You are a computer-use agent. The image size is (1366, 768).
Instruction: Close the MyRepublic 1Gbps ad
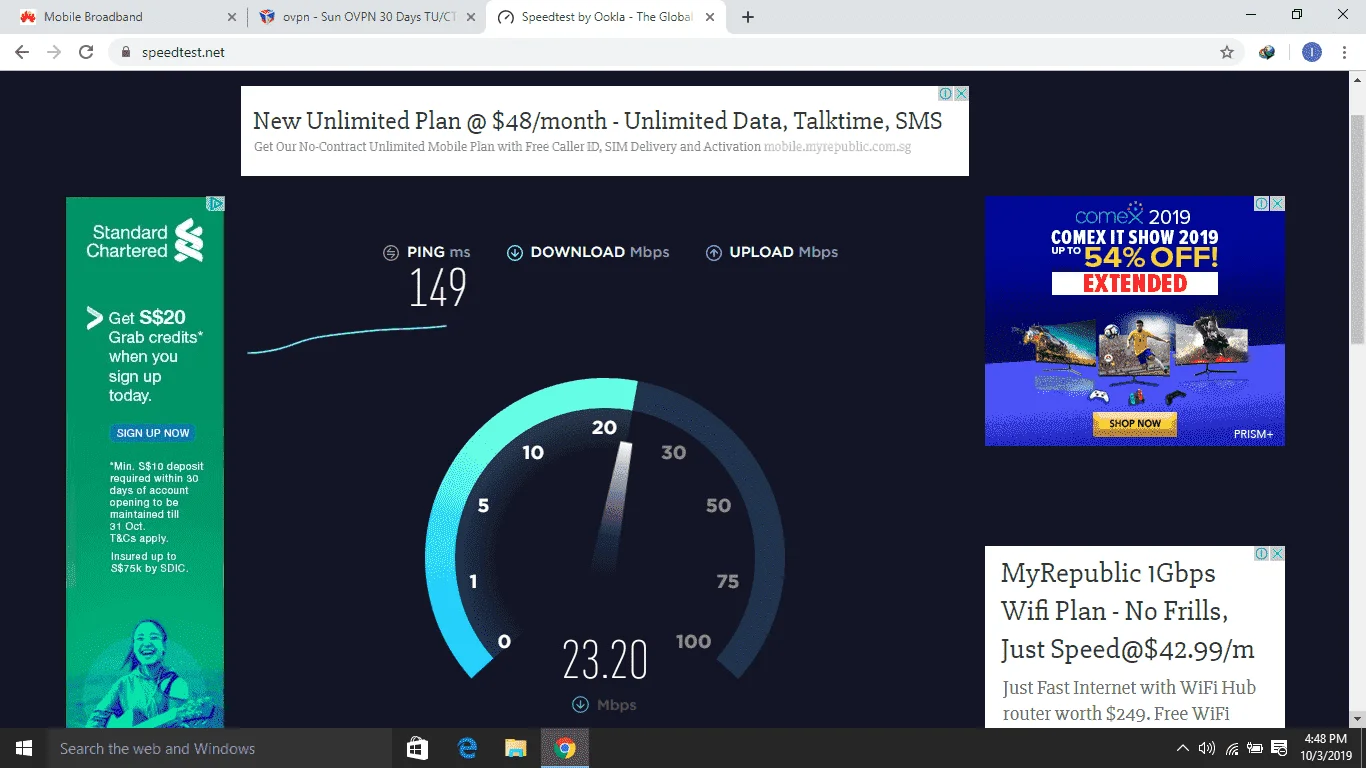pos(1277,554)
